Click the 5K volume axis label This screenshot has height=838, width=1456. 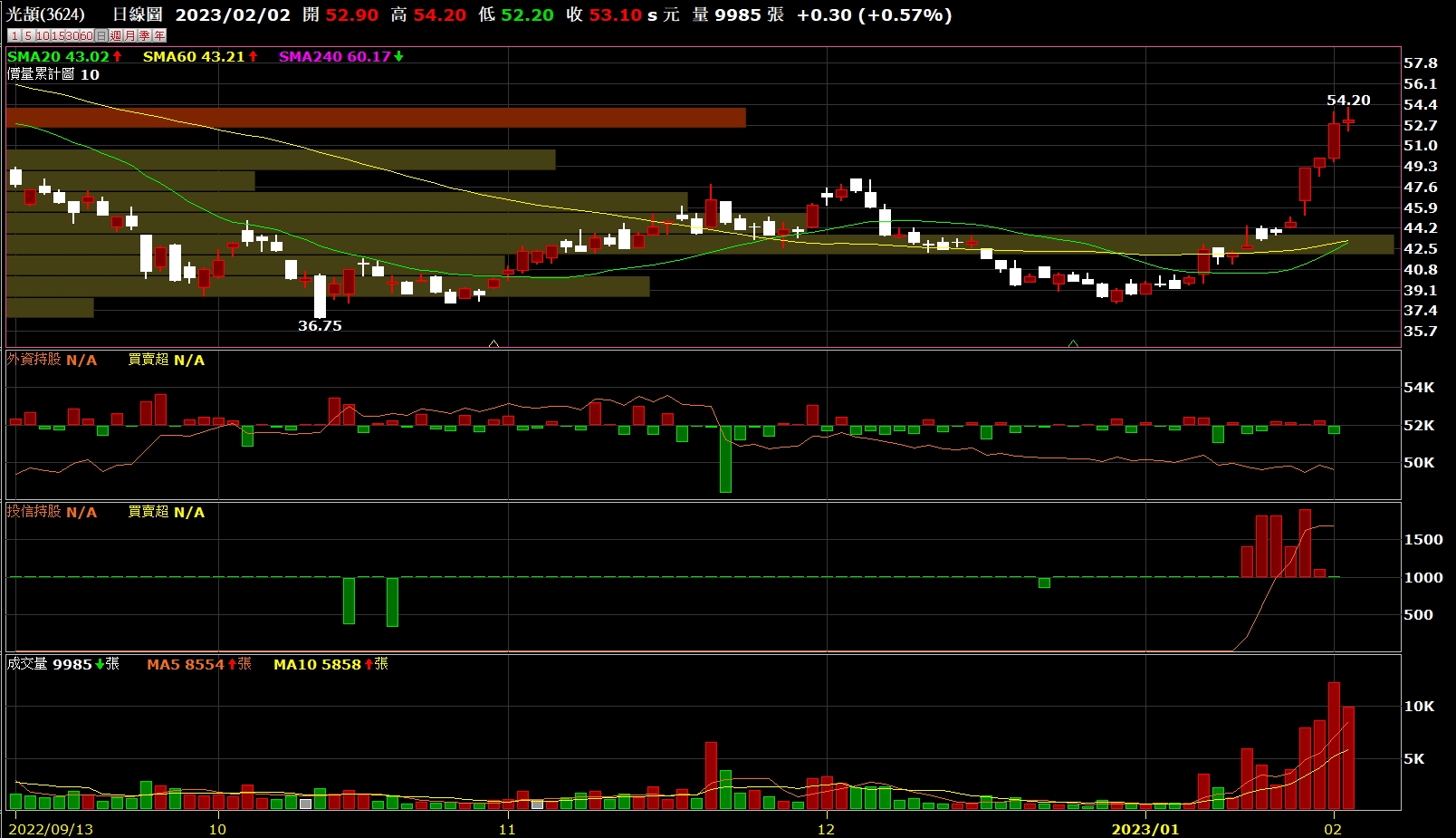click(x=1414, y=759)
